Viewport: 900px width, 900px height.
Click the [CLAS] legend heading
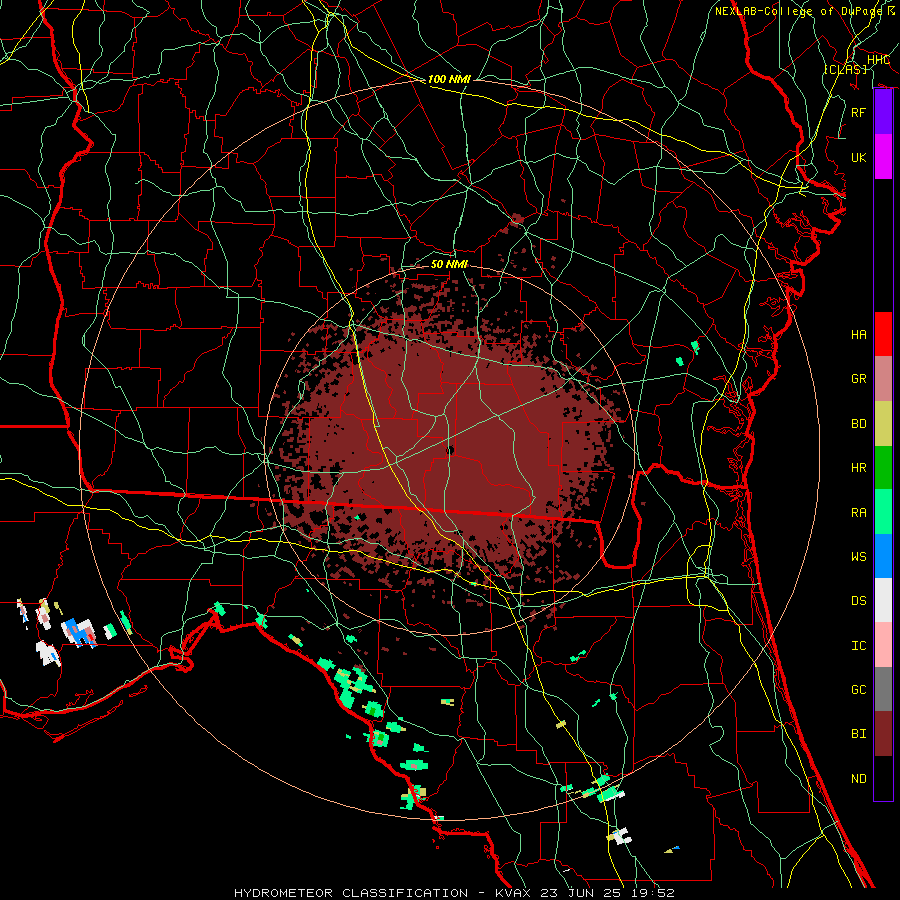[x=845, y=69]
